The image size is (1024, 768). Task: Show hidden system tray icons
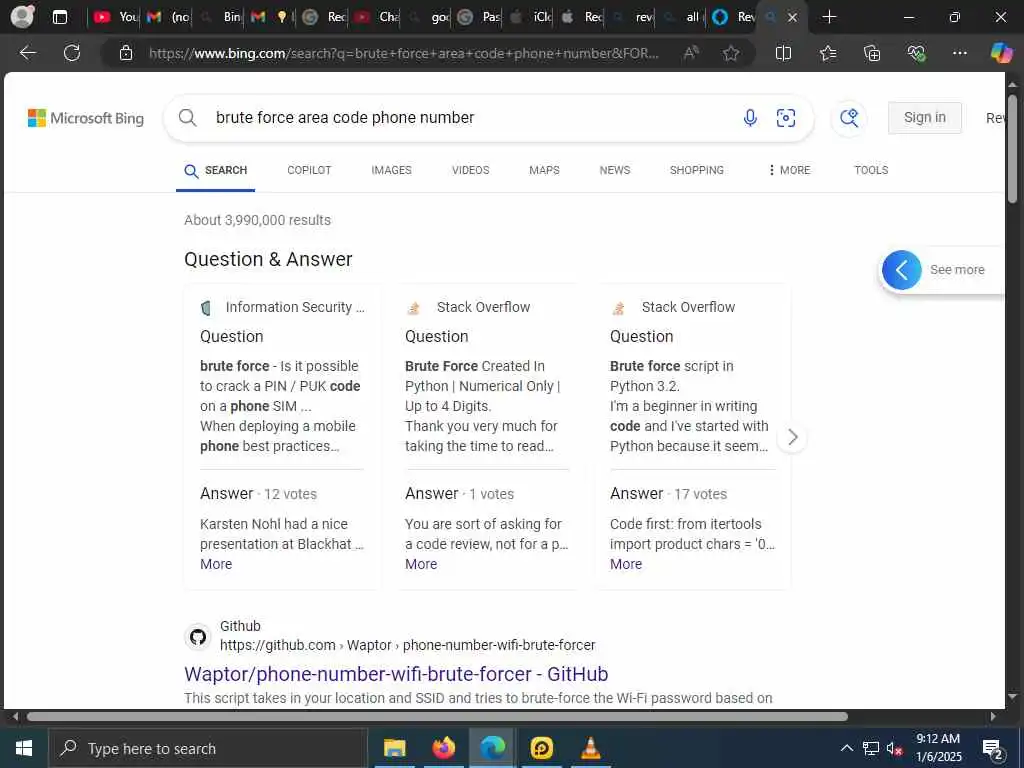[846, 748]
